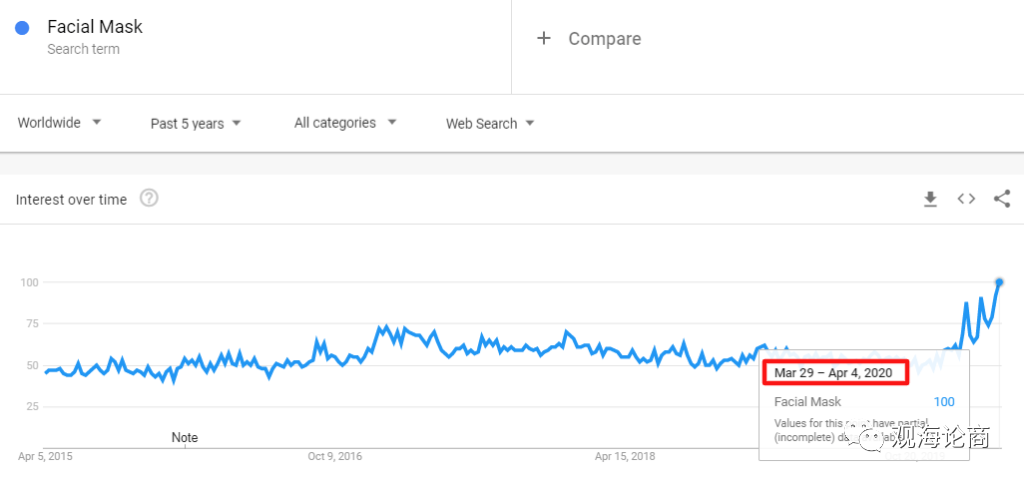This screenshot has height=482, width=1024.
Task: Open the All categories dropdown
Action: click(x=345, y=123)
